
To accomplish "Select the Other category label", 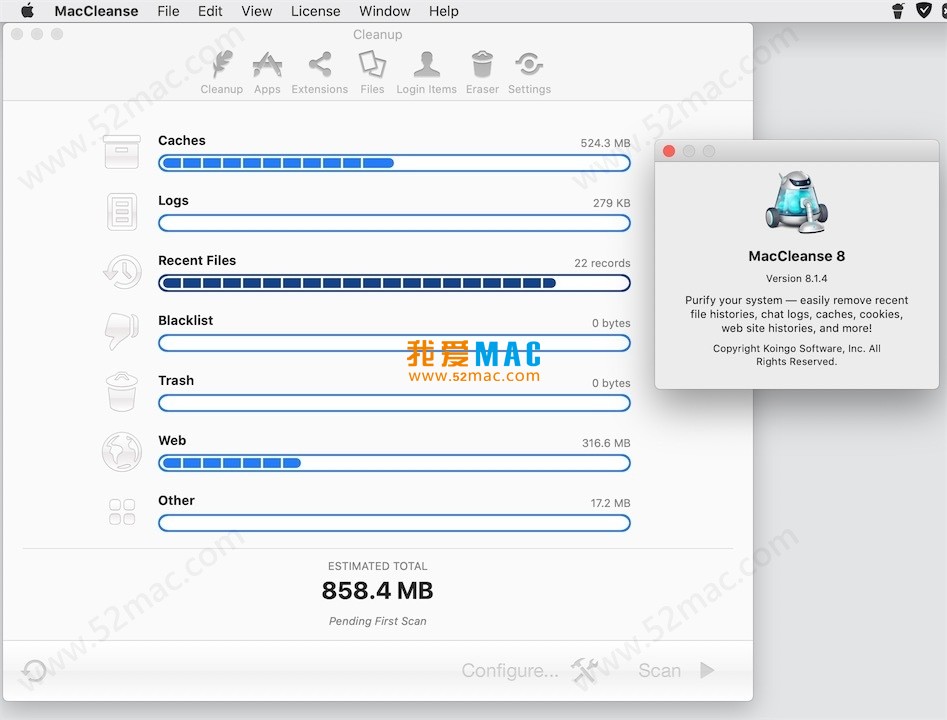I will [x=176, y=501].
